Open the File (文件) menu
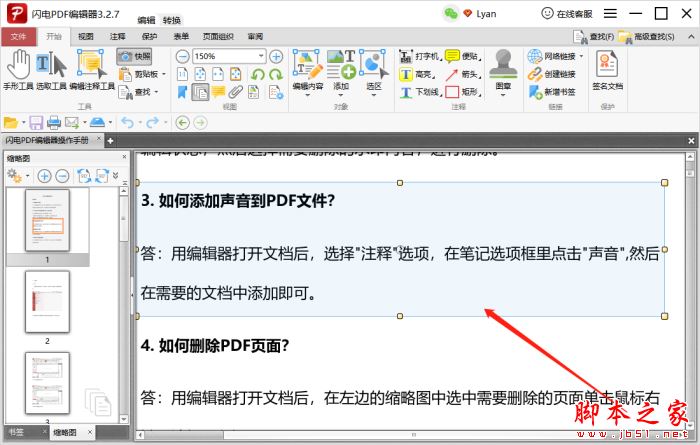The height and width of the screenshot is (445, 700). tap(18, 37)
